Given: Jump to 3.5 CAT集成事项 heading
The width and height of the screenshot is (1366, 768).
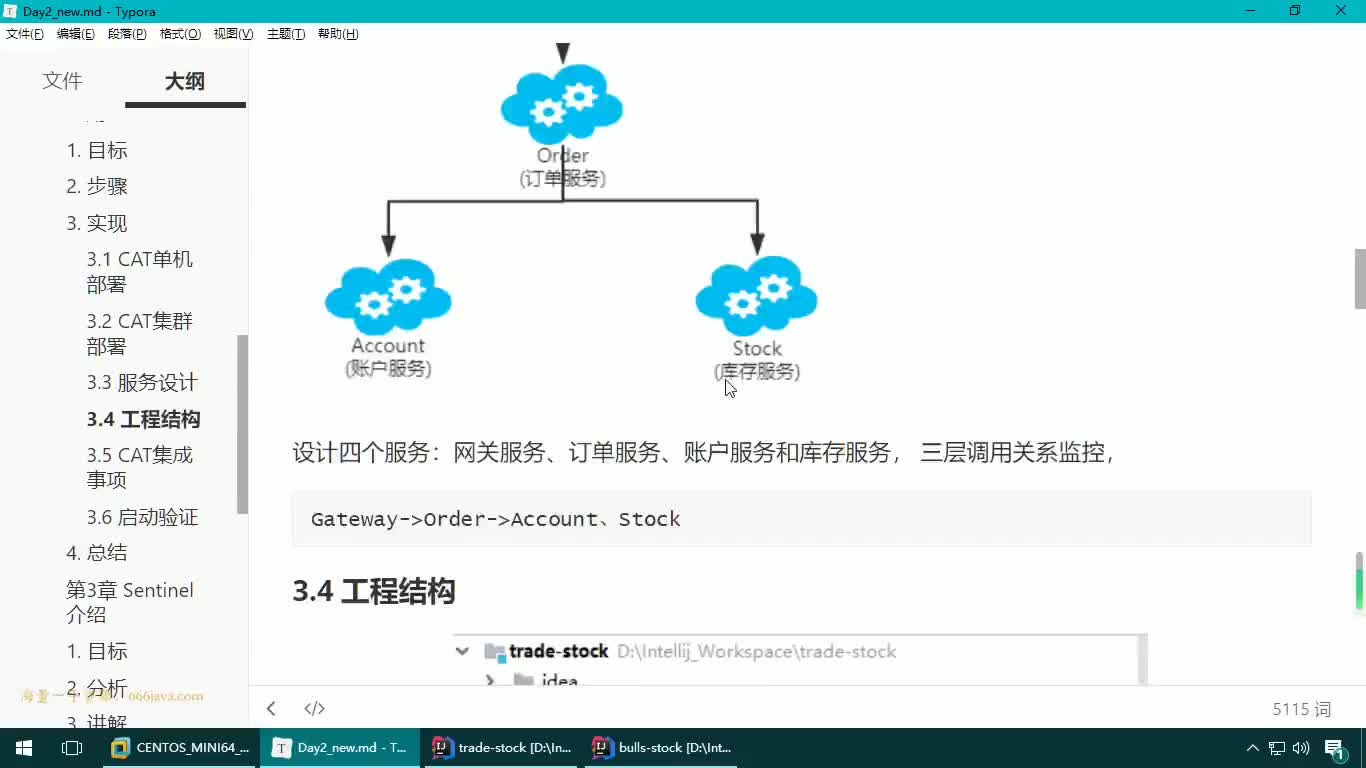Looking at the screenshot, I should pyautogui.click(x=140, y=468).
